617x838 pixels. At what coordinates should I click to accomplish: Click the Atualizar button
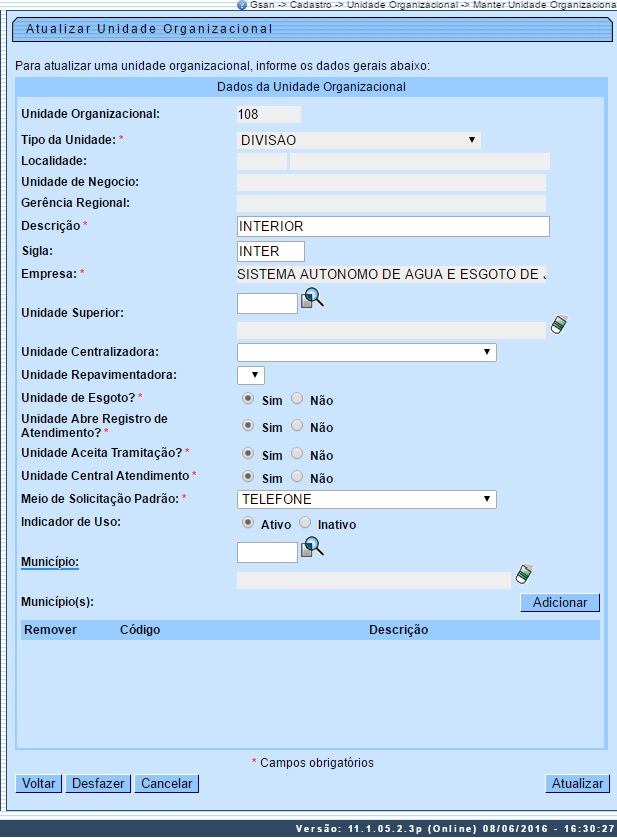tap(577, 784)
